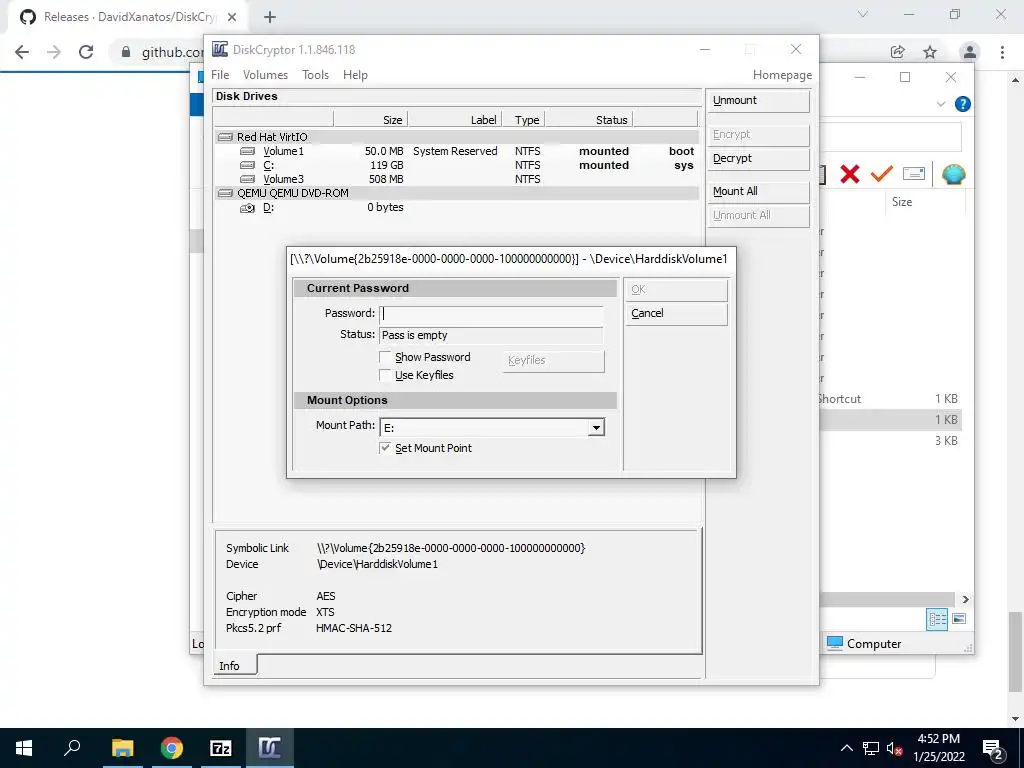Viewport: 1024px width, 768px height.
Task: Open Chrome profile avatar menu
Action: (970, 52)
